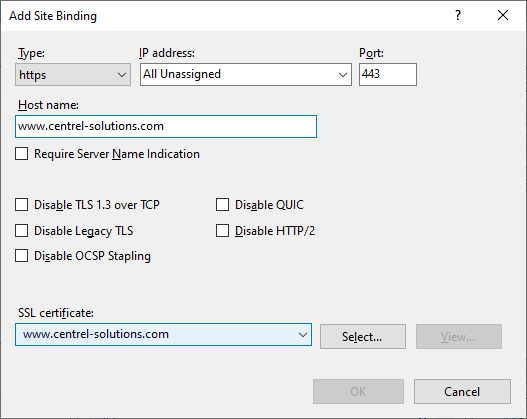The height and width of the screenshot is (419, 527).
Task: Tick Disable Legacy TLS checkbox
Action: tap(22, 231)
